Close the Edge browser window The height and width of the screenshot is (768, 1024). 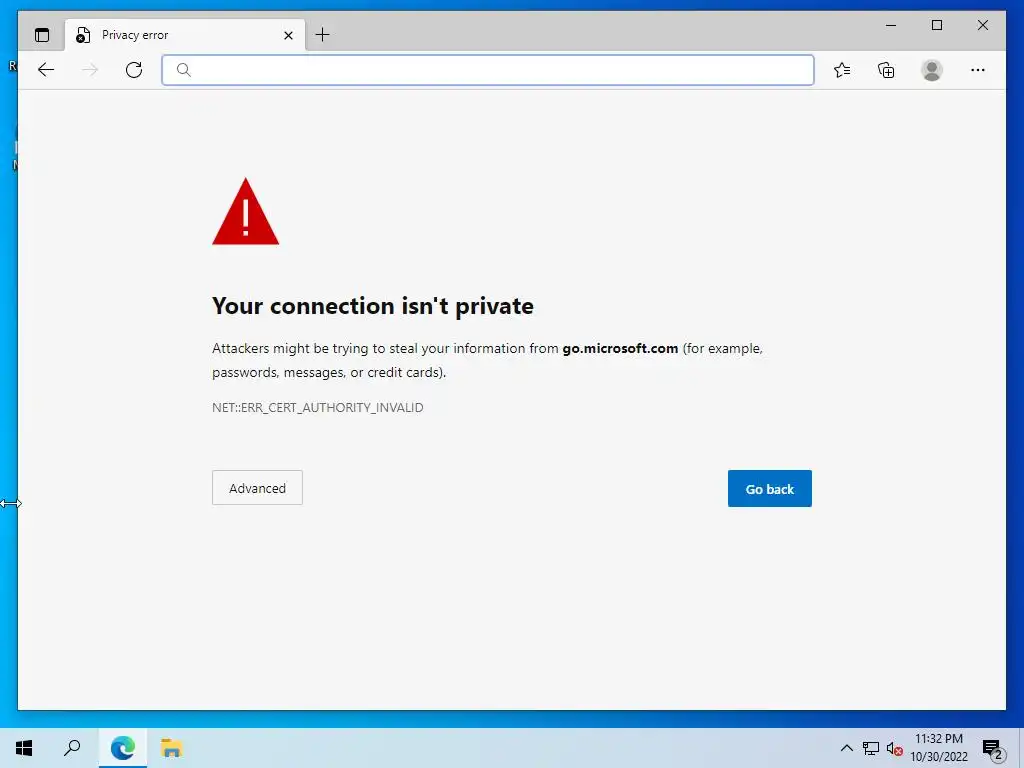(982, 25)
